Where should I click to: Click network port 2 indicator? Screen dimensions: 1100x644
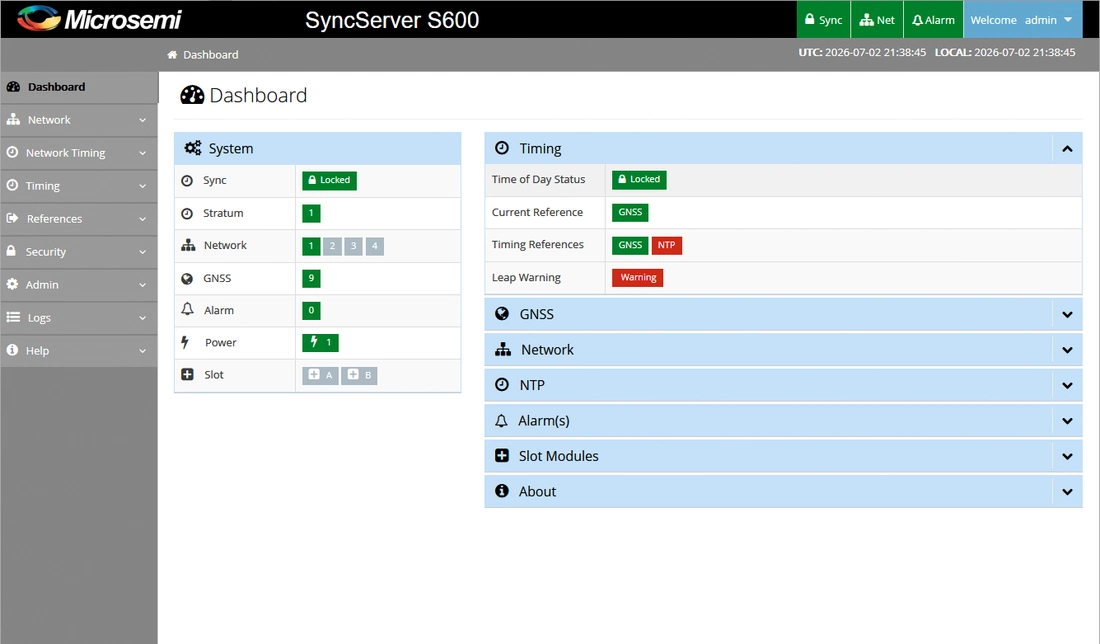(333, 246)
